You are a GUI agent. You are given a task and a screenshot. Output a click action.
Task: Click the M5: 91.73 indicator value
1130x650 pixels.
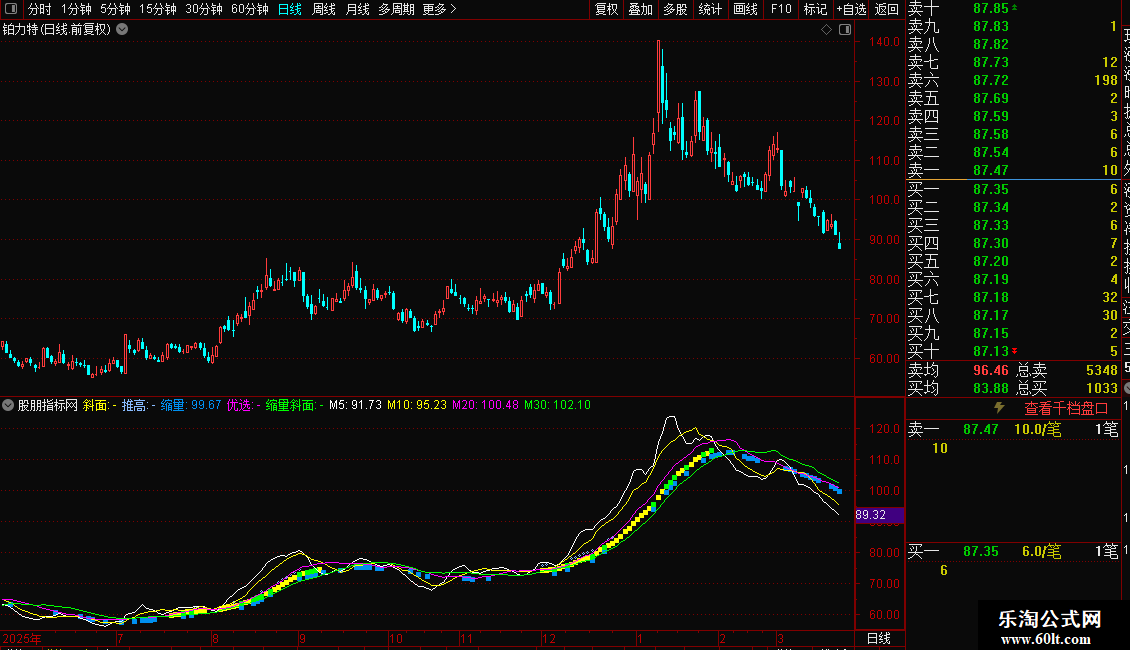tap(355, 405)
